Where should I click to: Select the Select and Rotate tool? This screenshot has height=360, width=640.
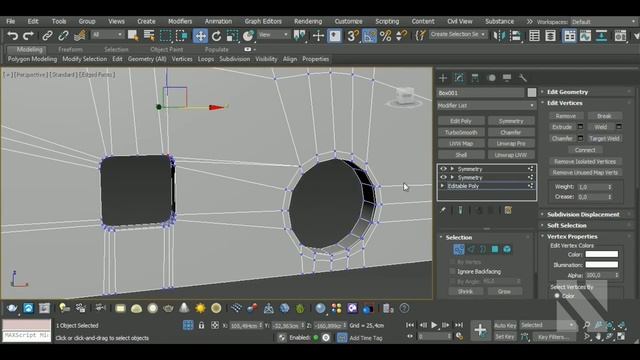pyautogui.click(x=216, y=36)
